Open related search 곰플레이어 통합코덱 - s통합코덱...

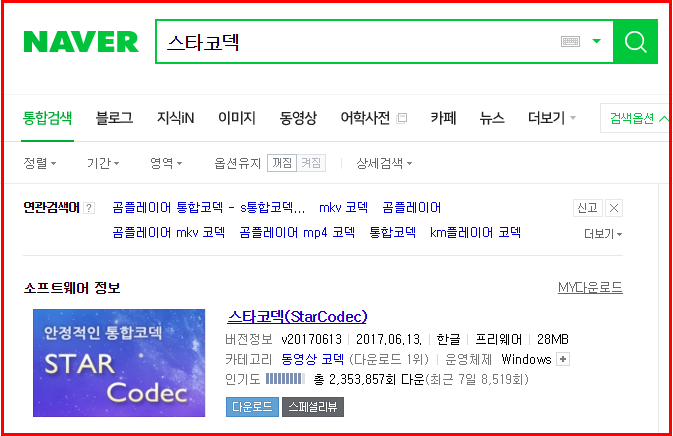click(209, 208)
